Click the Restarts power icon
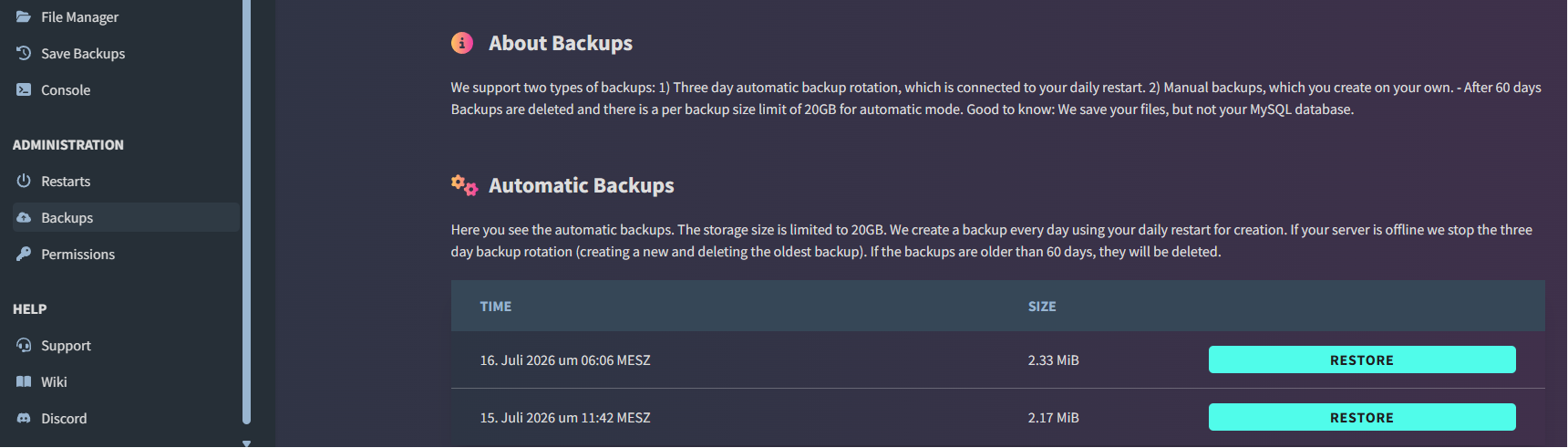The image size is (1568, 448). tap(24, 181)
